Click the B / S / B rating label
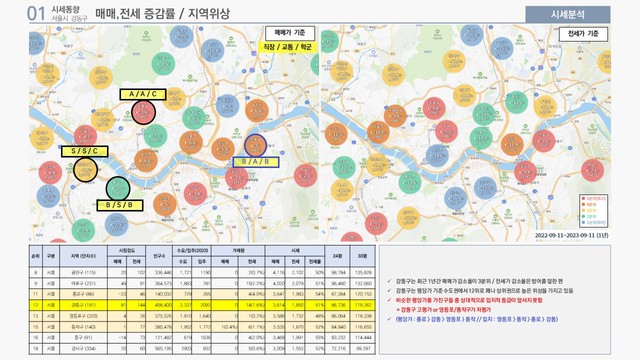This screenshot has width=640, height=360. 120,205
